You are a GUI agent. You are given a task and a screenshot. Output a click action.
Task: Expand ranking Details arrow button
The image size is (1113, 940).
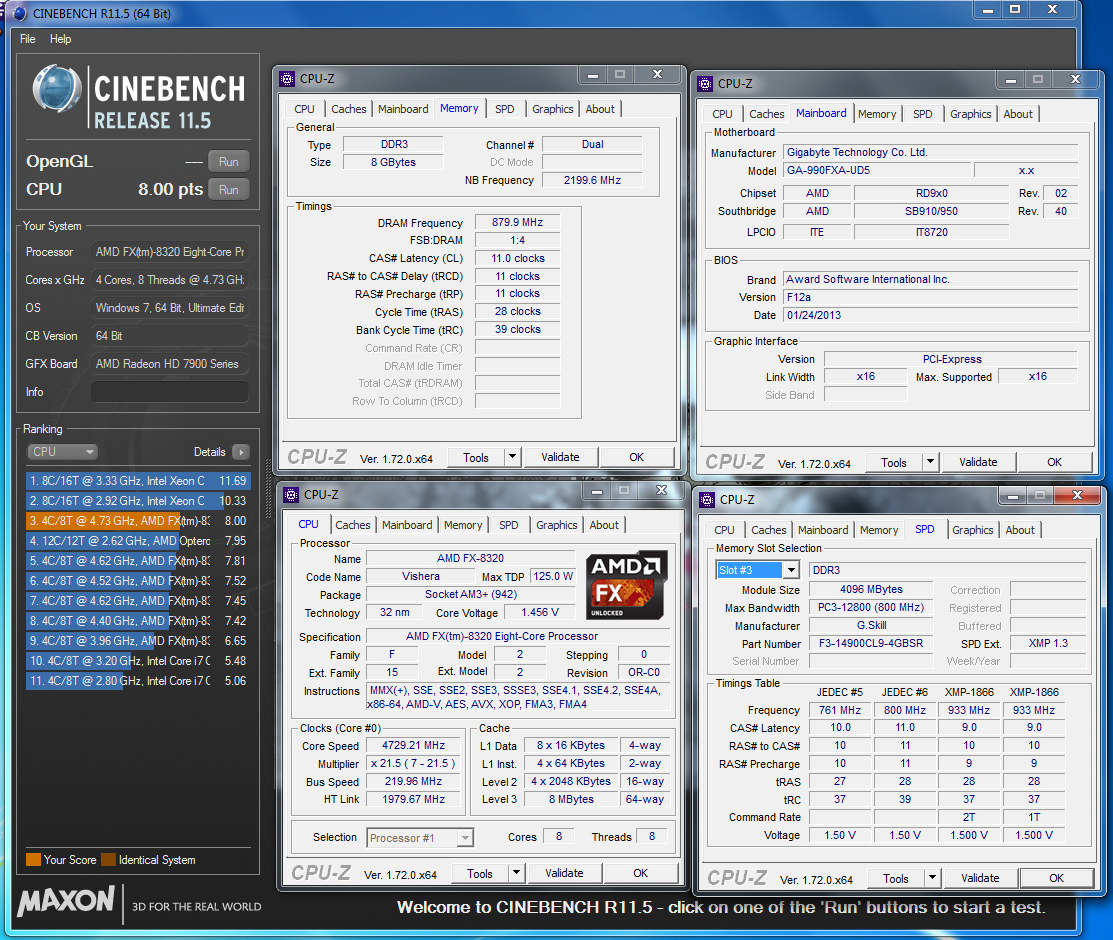(241, 452)
